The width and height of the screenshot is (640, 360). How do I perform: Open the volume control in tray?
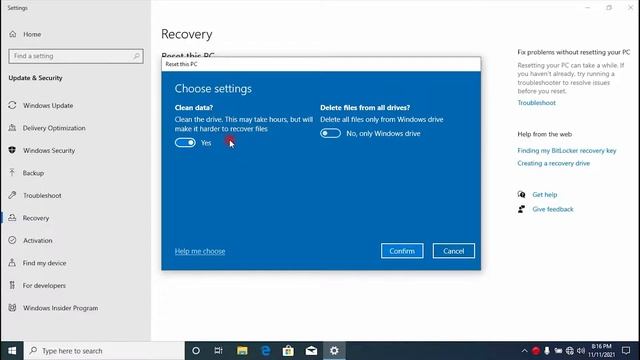(581, 351)
